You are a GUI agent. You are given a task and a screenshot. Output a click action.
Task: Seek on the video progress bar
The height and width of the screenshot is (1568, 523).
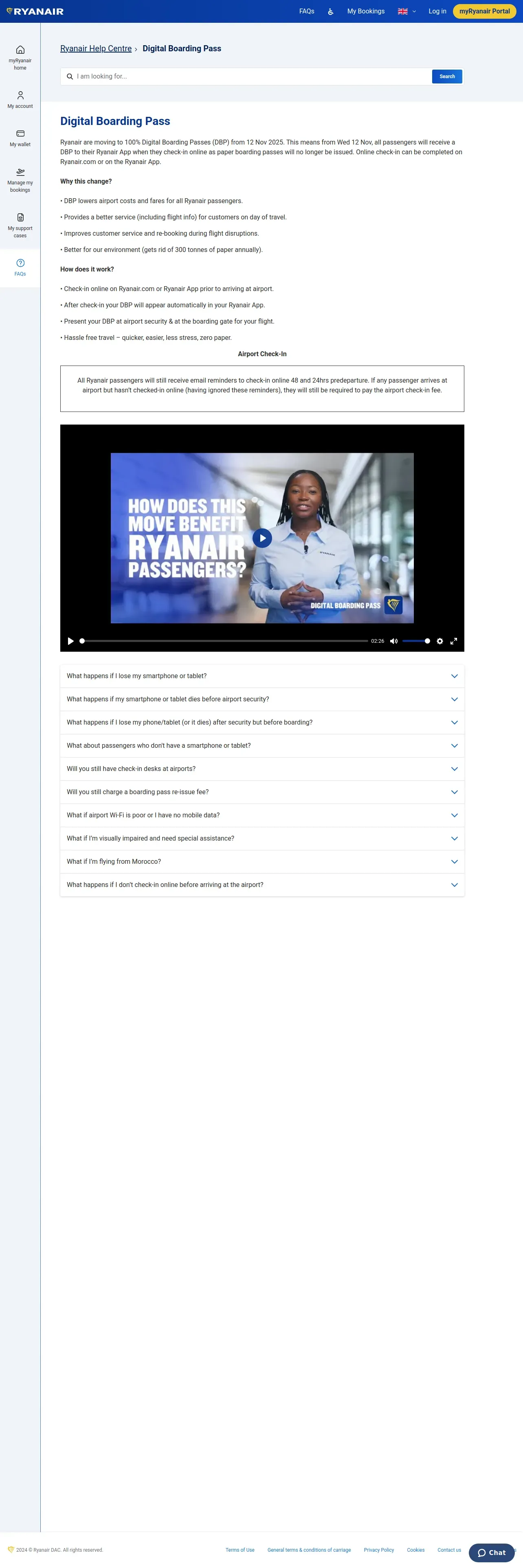pos(224,641)
